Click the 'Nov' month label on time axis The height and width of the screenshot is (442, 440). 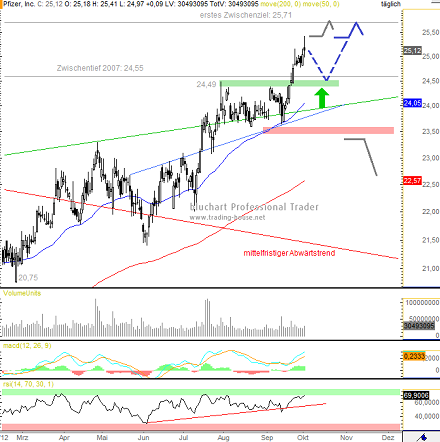click(x=347, y=438)
